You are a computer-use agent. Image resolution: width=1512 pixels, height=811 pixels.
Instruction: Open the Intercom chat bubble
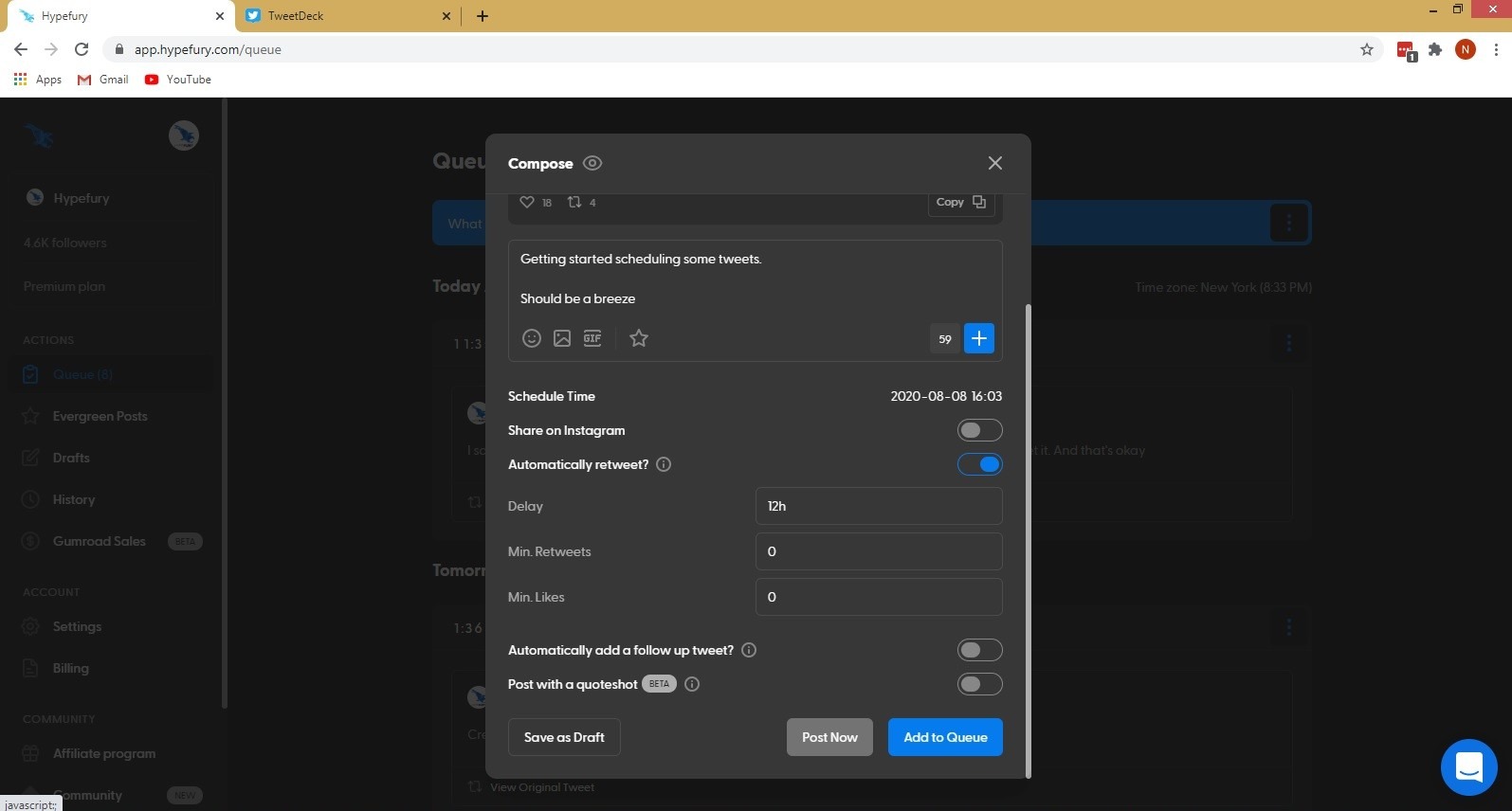click(1468, 766)
